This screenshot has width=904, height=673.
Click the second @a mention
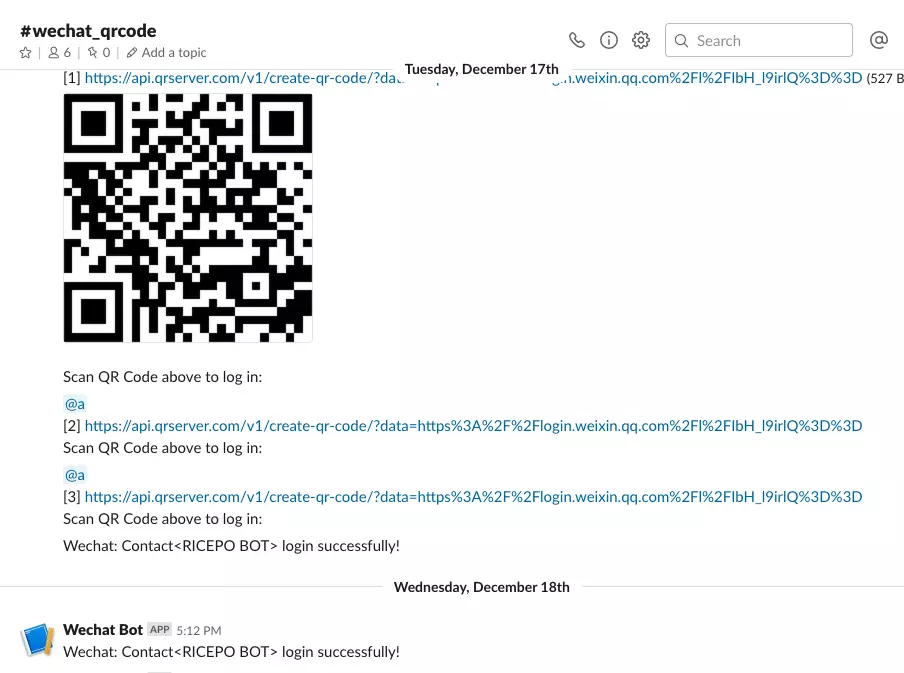75,475
